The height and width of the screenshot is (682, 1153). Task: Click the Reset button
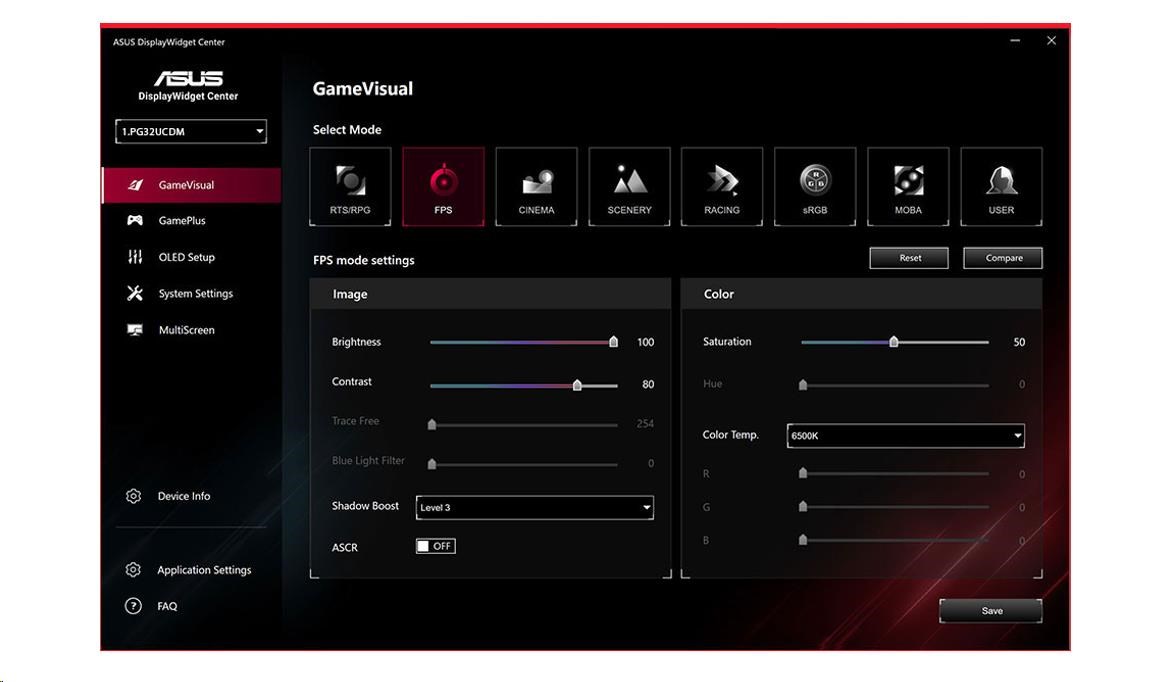[909, 257]
